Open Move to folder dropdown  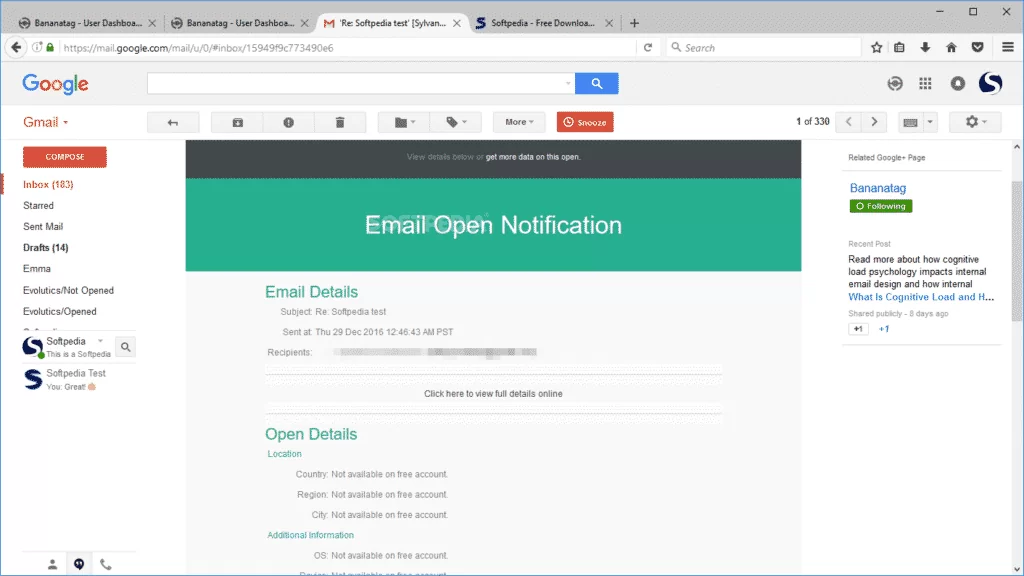click(x=404, y=122)
